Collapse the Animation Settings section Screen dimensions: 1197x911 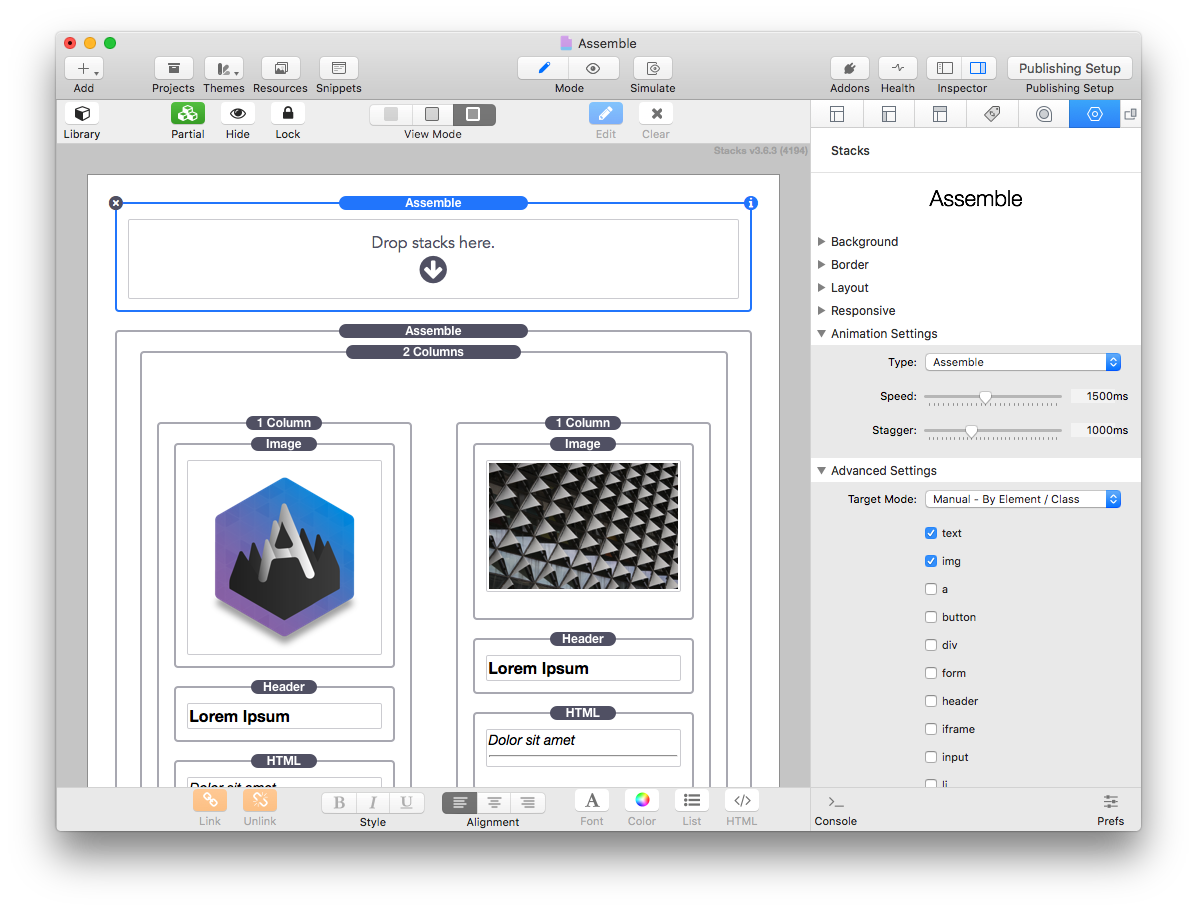tap(821, 334)
